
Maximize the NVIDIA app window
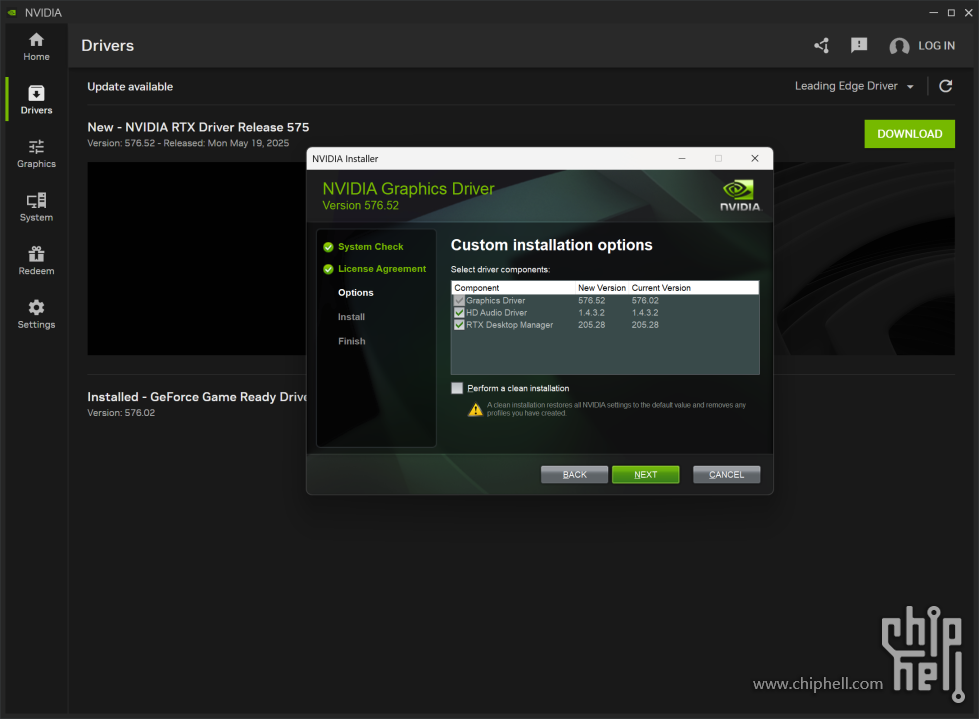tap(951, 12)
